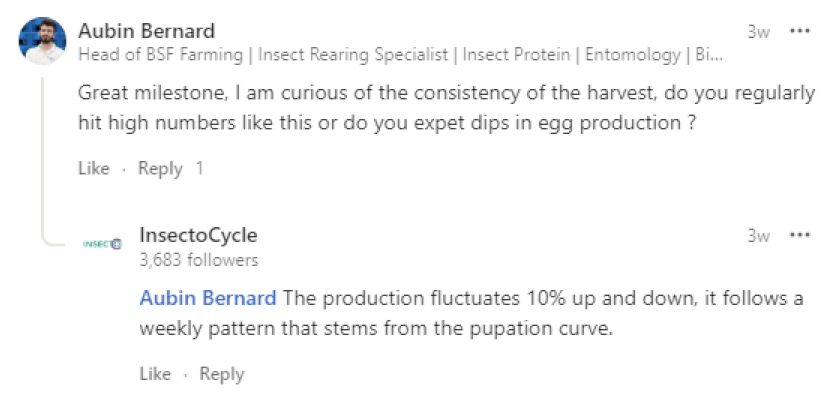The height and width of the screenshot is (397, 833).
Task: Reply to InsectoCycle's comment
Action: click(x=222, y=374)
